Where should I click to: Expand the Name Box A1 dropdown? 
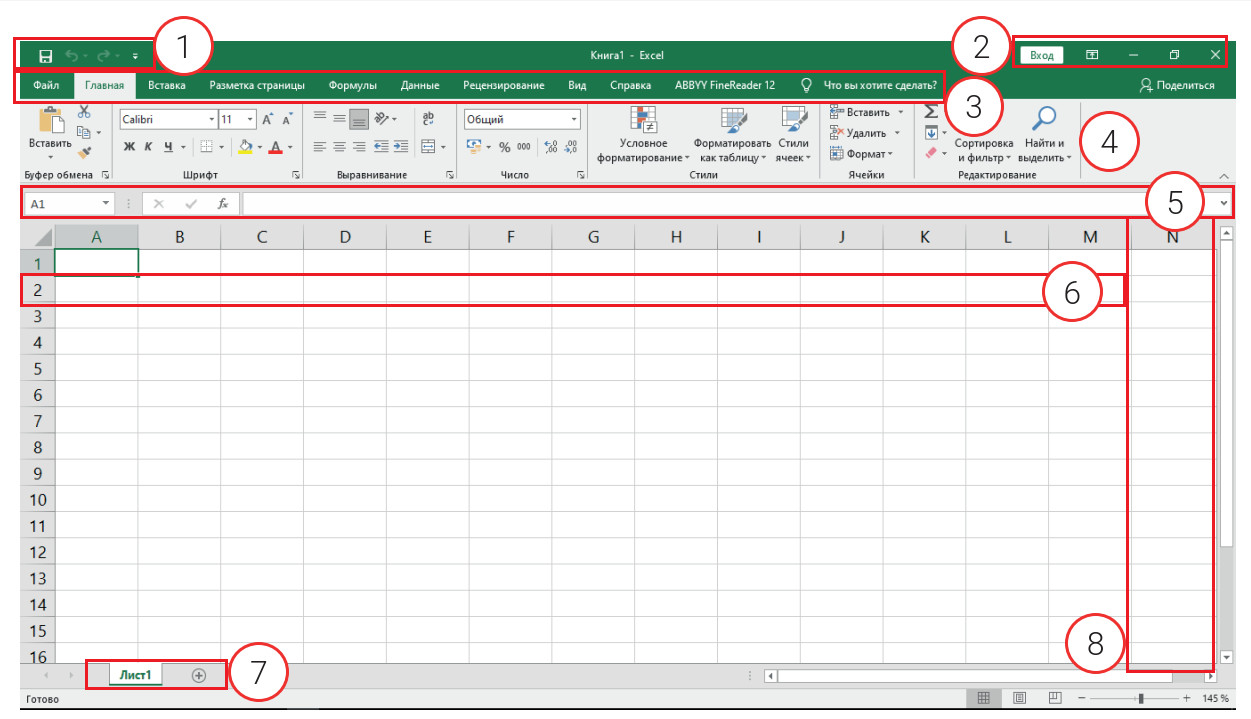tap(106, 203)
